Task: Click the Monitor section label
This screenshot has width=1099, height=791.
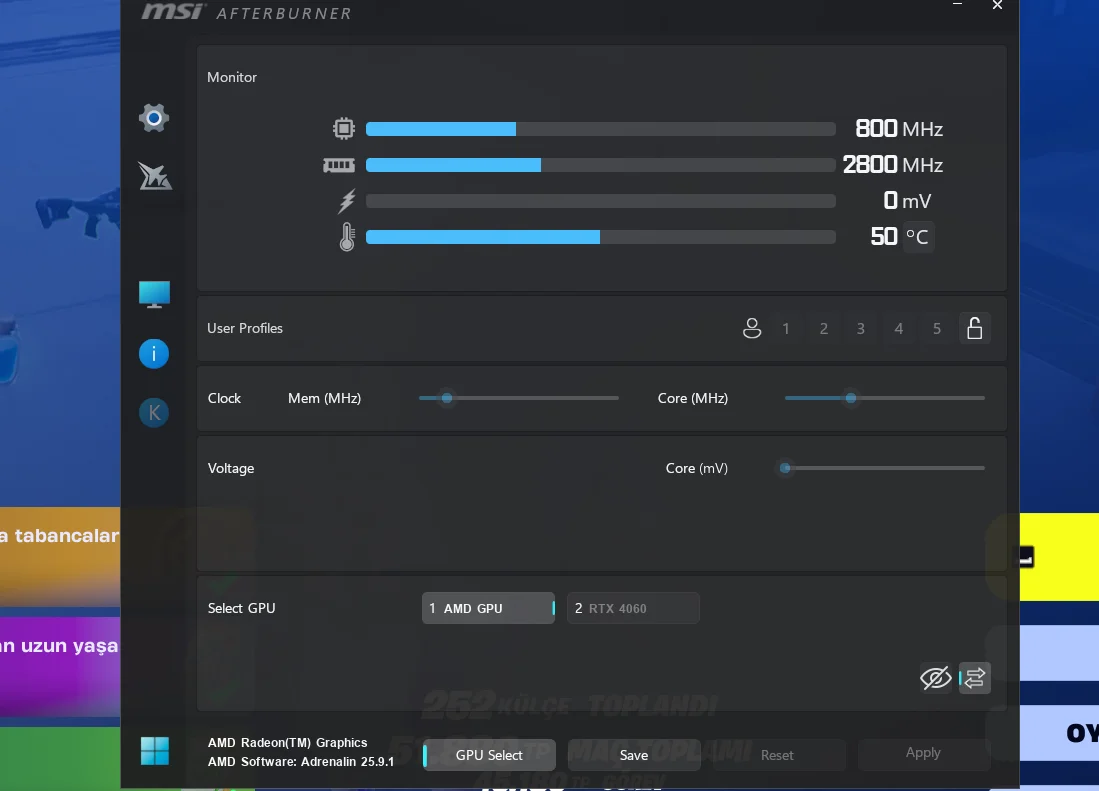Action: coord(232,77)
